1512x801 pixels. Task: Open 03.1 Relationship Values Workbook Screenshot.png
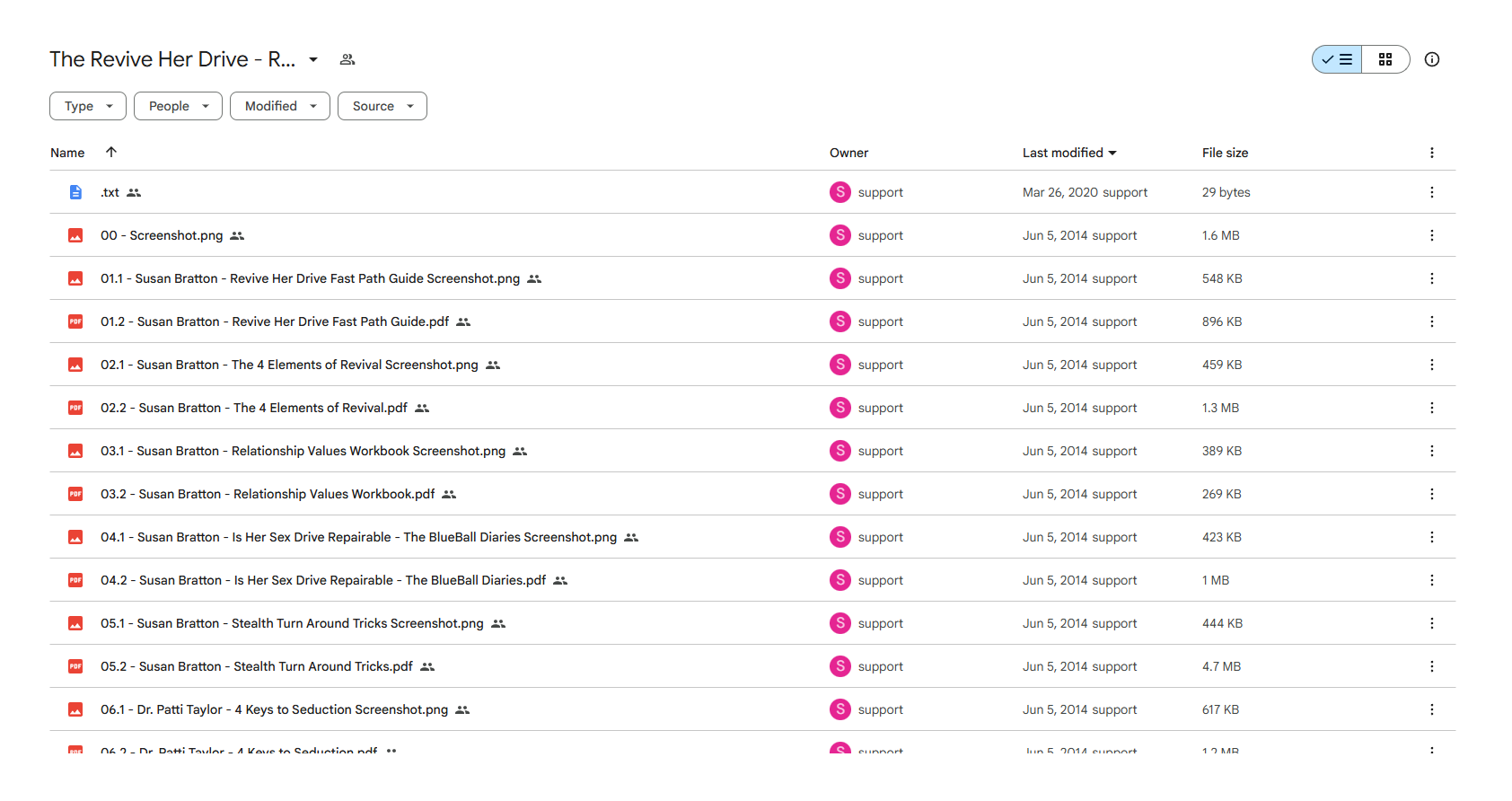click(x=303, y=451)
